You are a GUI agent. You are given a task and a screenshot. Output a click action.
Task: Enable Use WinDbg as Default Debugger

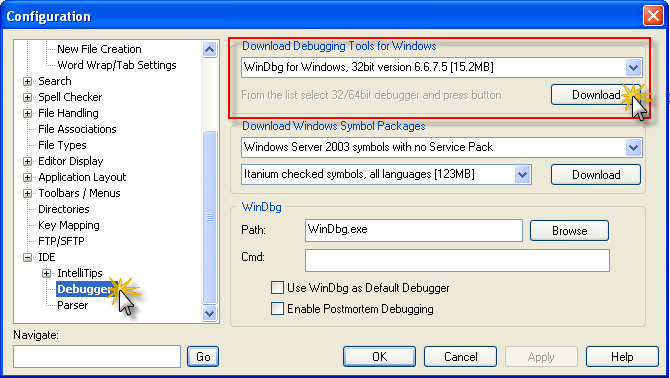point(277,288)
